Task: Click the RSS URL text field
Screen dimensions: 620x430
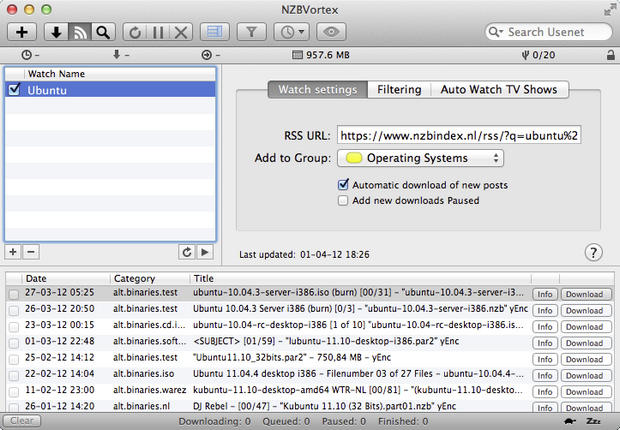Action: click(459, 136)
